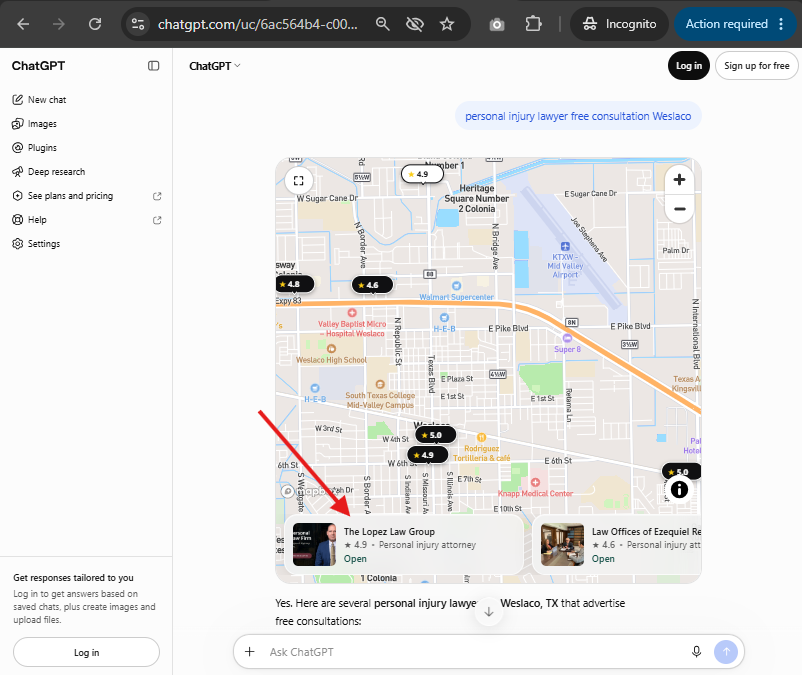The height and width of the screenshot is (675, 802).
Task: Open The Lopez Law Group card
Action: coord(404,545)
